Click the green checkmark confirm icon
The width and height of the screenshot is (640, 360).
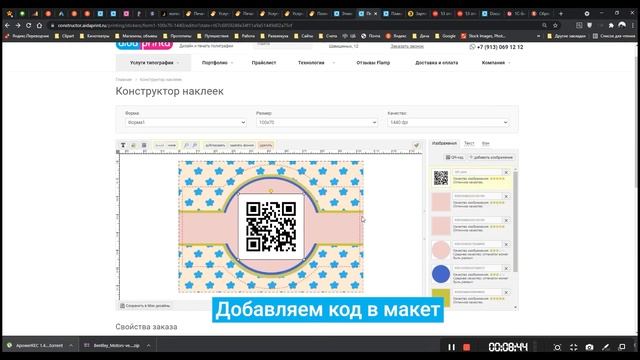[x=416, y=145]
